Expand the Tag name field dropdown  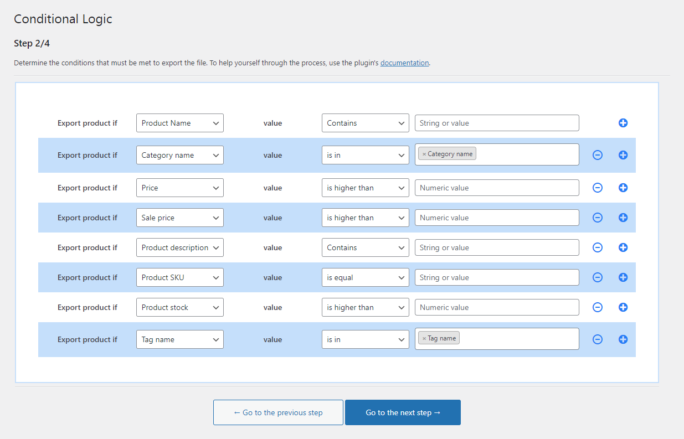coord(180,339)
